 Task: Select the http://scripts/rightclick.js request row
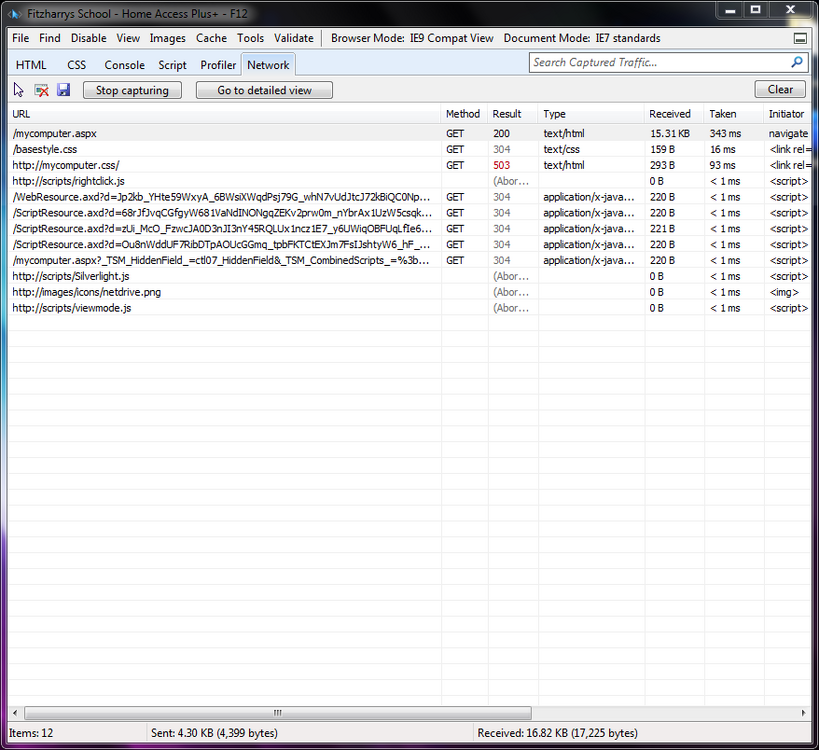[x=410, y=181]
